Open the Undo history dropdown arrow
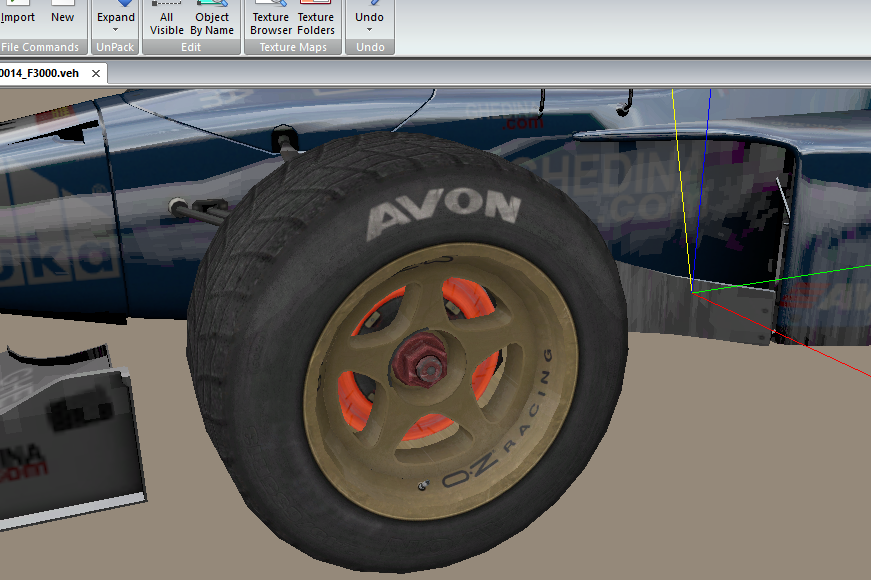The height and width of the screenshot is (580, 871). pos(369,30)
